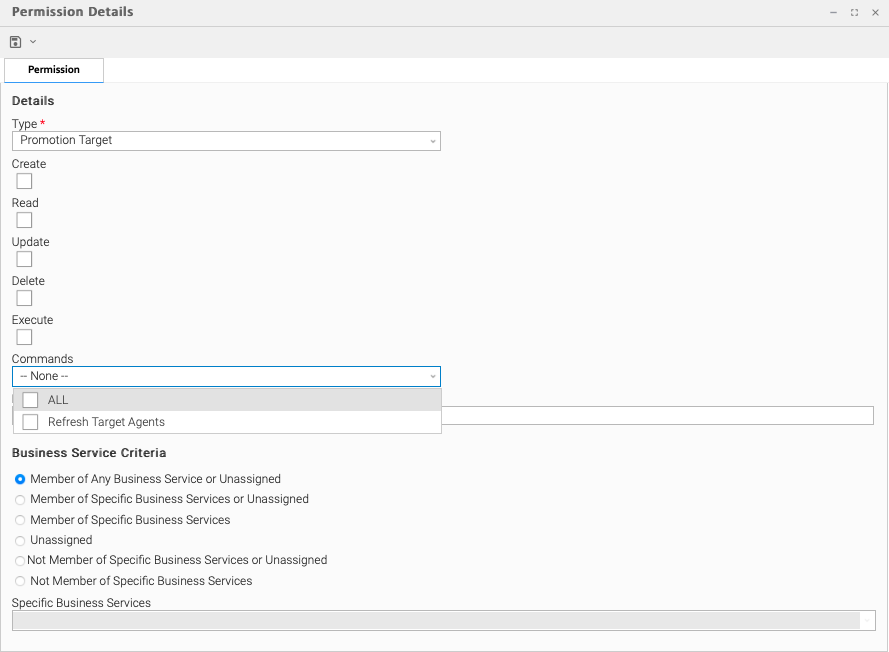Tick the Read permission checkbox
This screenshot has width=889, height=652.
coord(24,220)
